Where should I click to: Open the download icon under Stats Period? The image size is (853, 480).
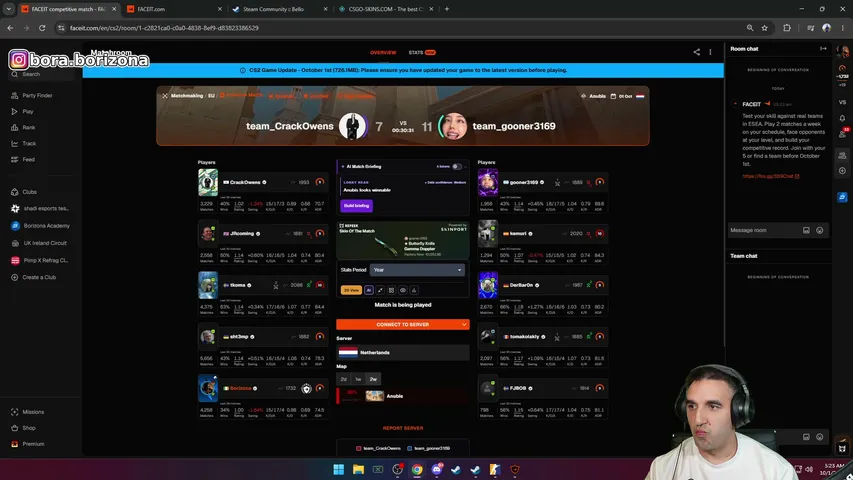click(x=414, y=290)
